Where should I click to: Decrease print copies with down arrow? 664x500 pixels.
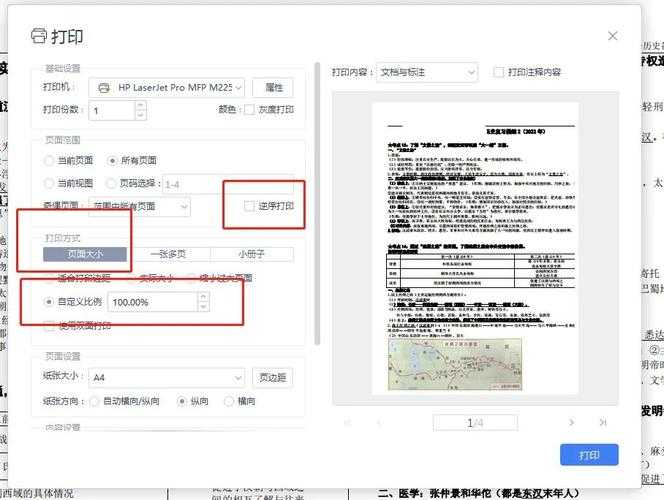[141, 115]
